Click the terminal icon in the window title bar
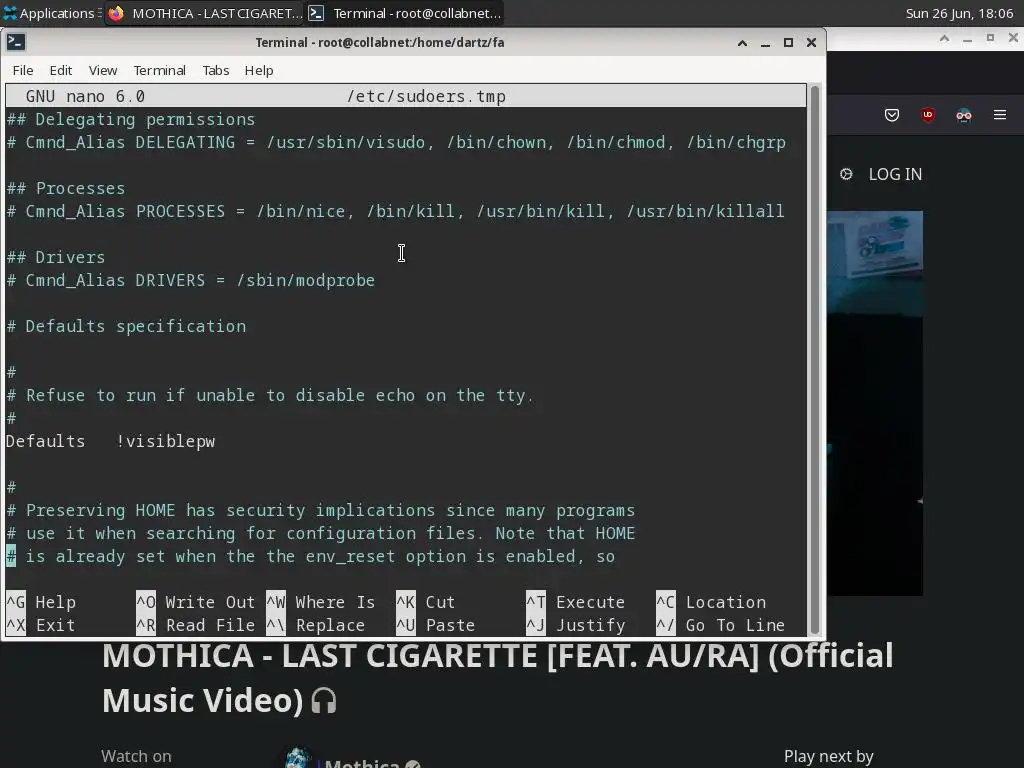This screenshot has width=1024, height=768. pyautogui.click(x=16, y=42)
